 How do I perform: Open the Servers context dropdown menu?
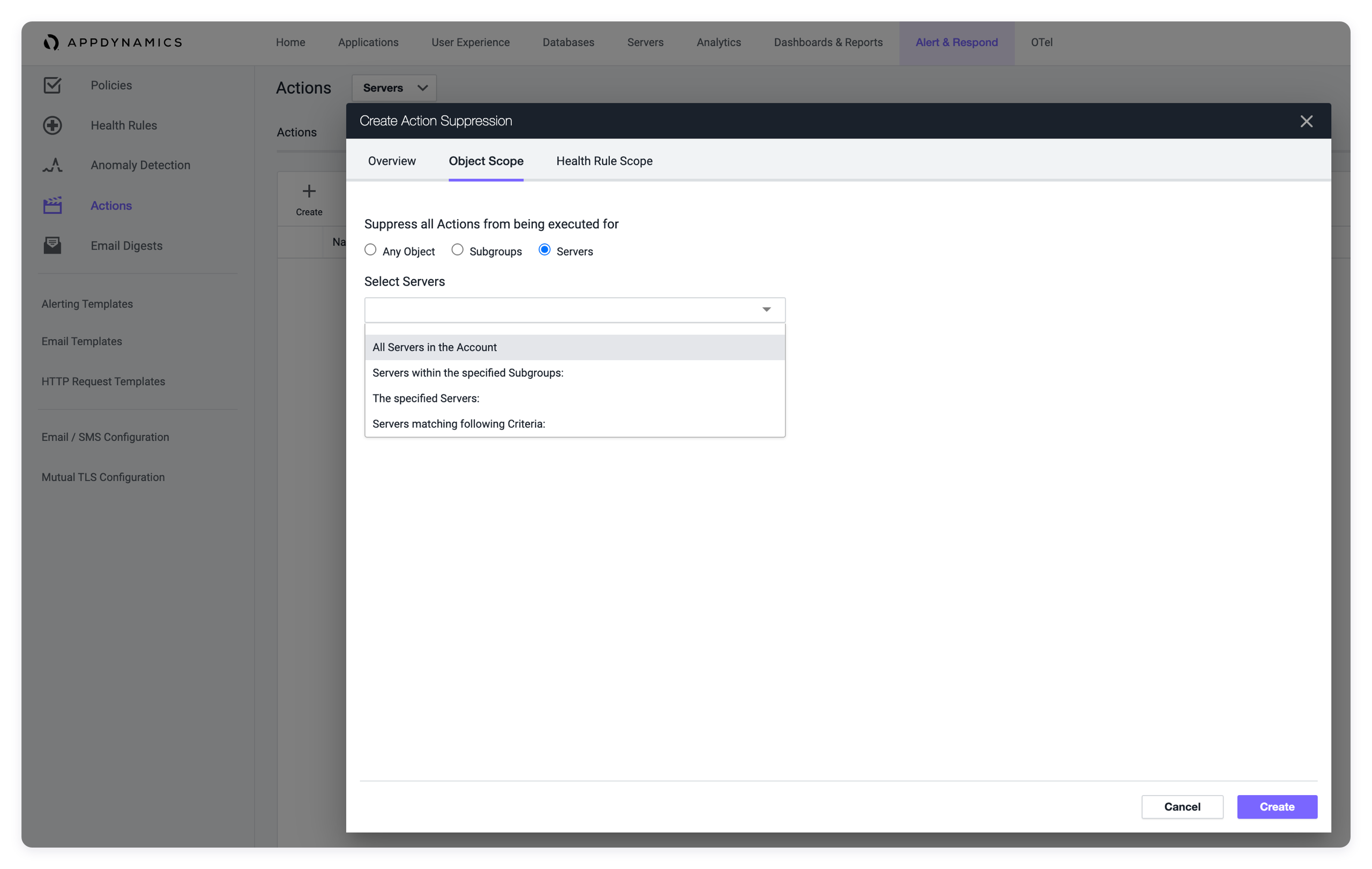pos(394,88)
